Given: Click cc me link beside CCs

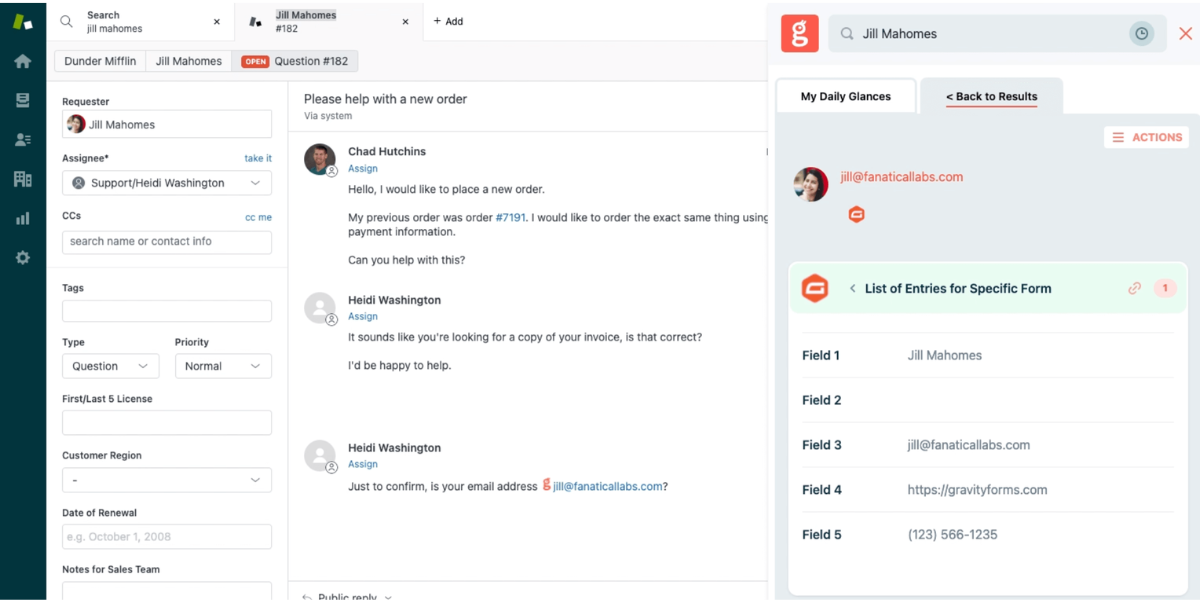Looking at the screenshot, I should (258, 217).
